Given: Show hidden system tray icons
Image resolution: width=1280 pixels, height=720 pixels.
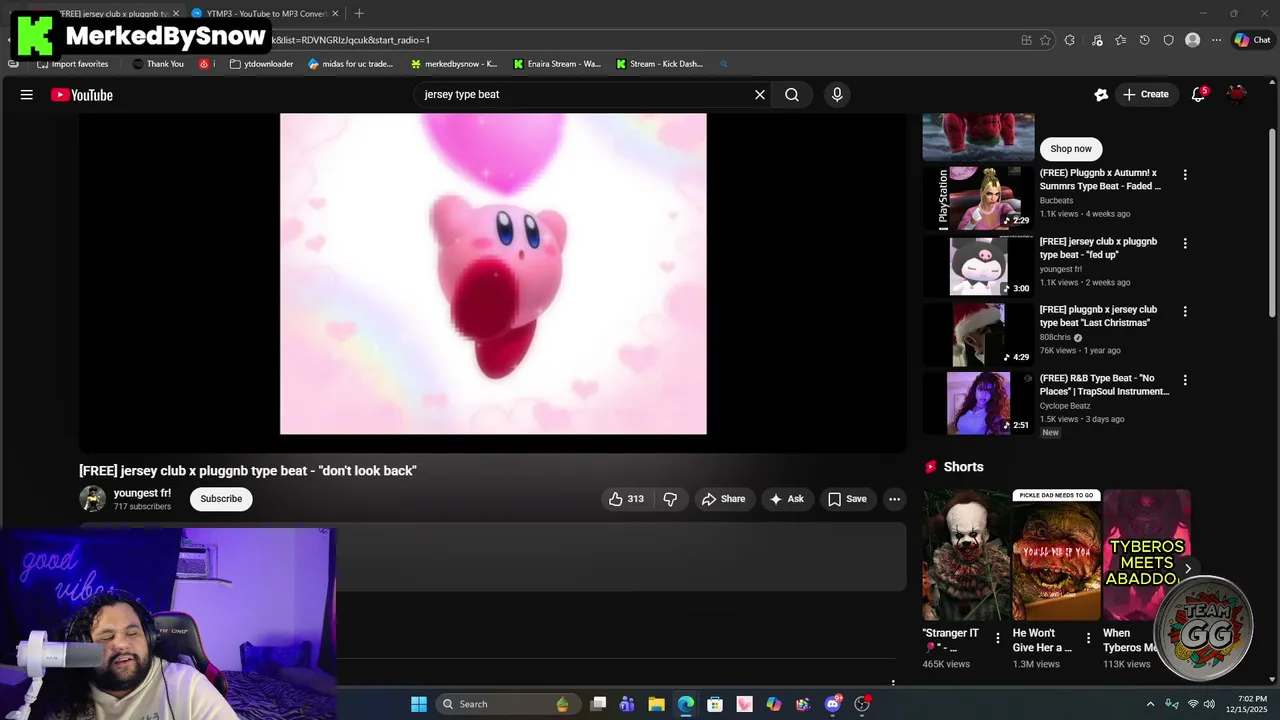Looking at the screenshot, I should coord(1150,704).
